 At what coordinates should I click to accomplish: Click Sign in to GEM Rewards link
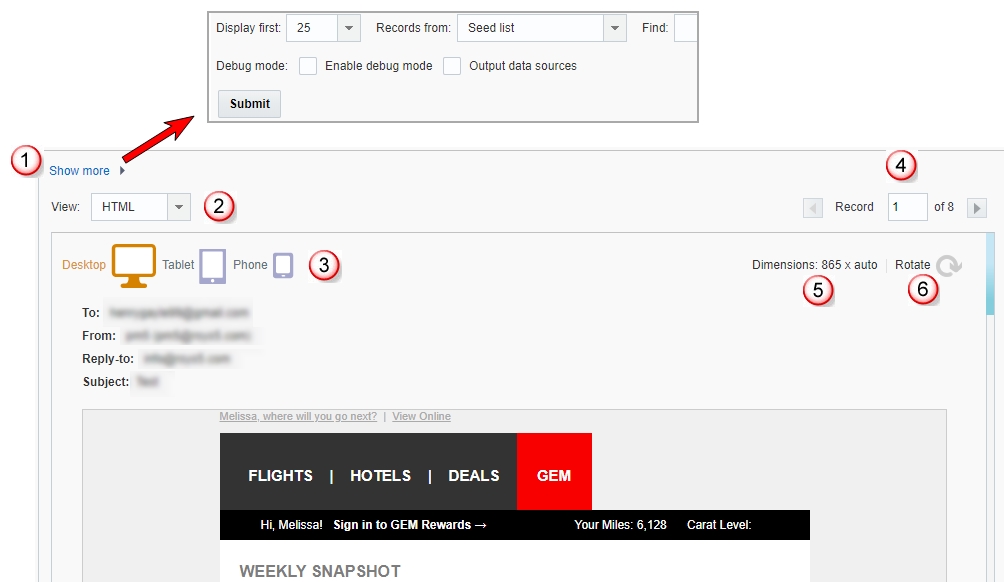click(410, 525)
